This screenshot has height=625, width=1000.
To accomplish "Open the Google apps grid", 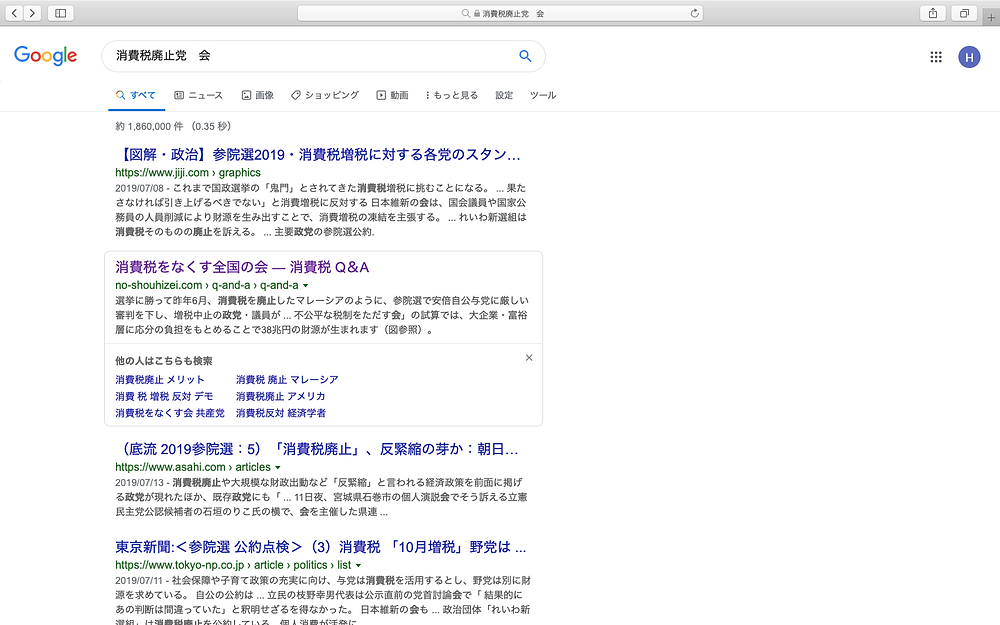I will click(936, 57).
